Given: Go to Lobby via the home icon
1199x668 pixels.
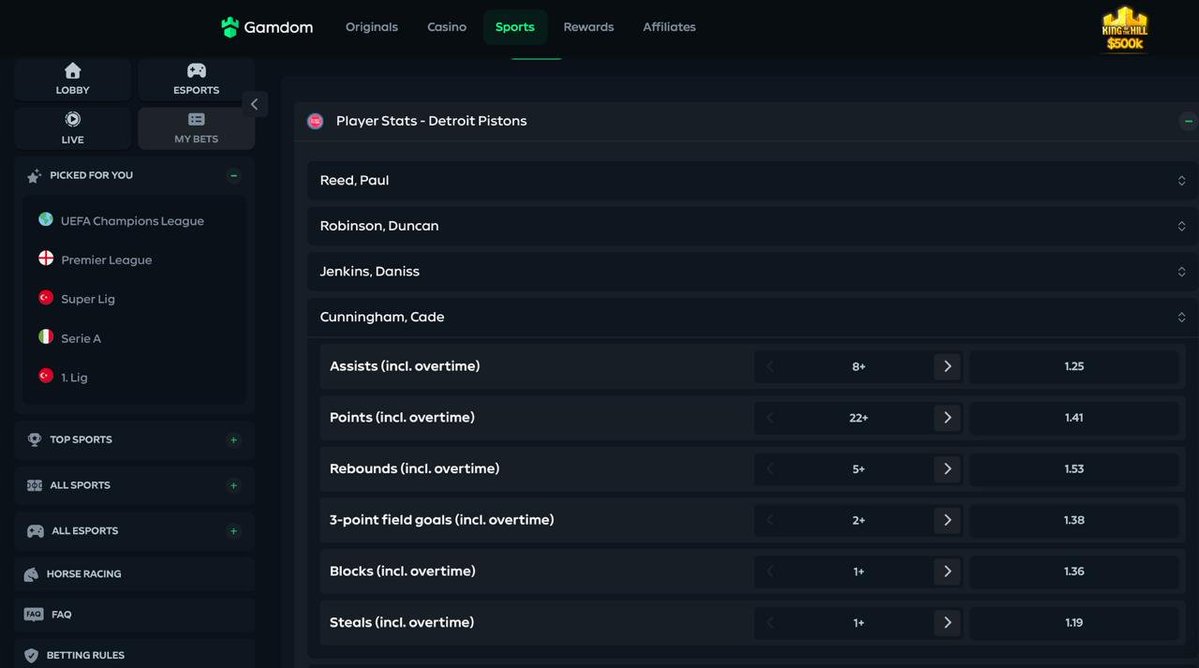Looking at the screenshot, I should 73,71.
